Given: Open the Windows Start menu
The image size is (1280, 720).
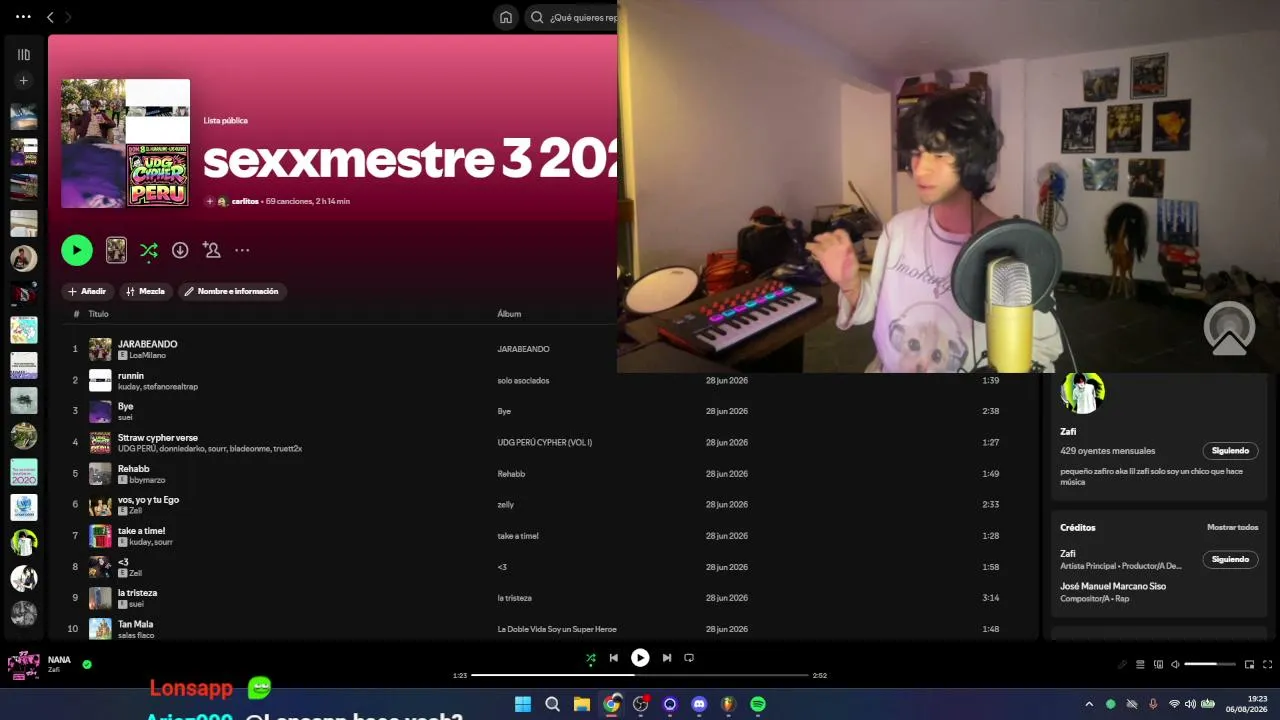Looking at the screenshot, I should coord(522,704).
